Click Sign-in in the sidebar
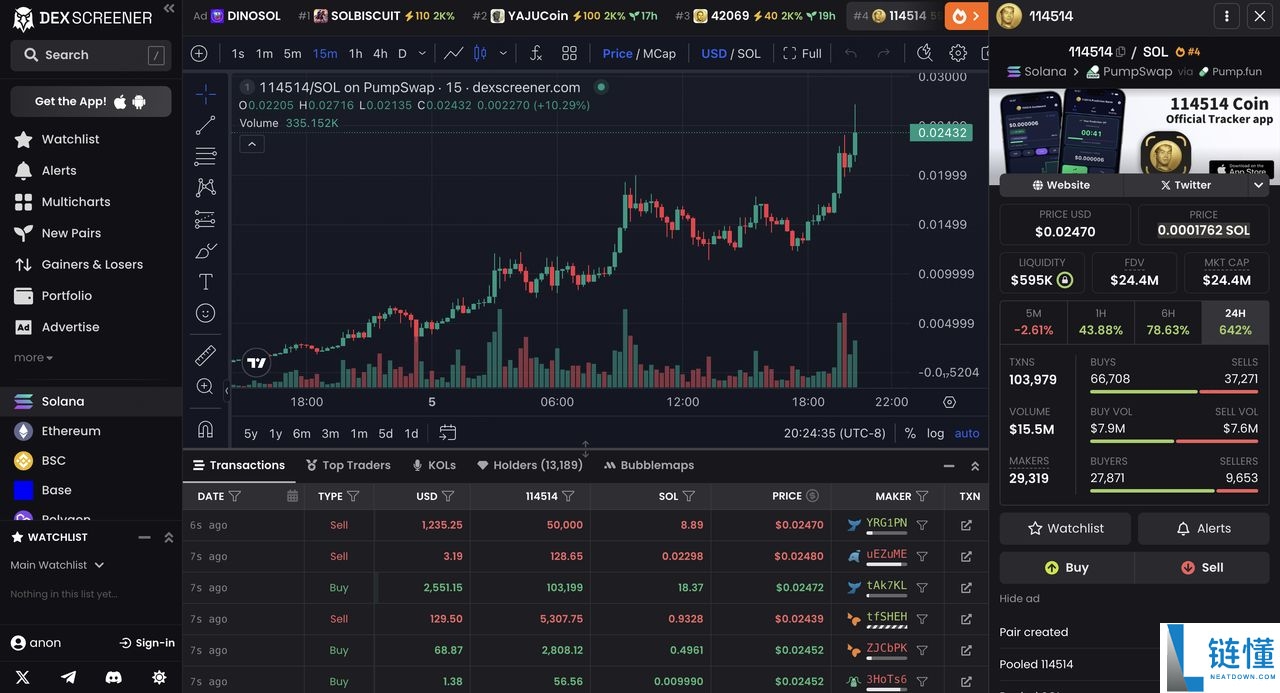The width and height of the screenshot is (1280, 693). (x=147, y=643)
